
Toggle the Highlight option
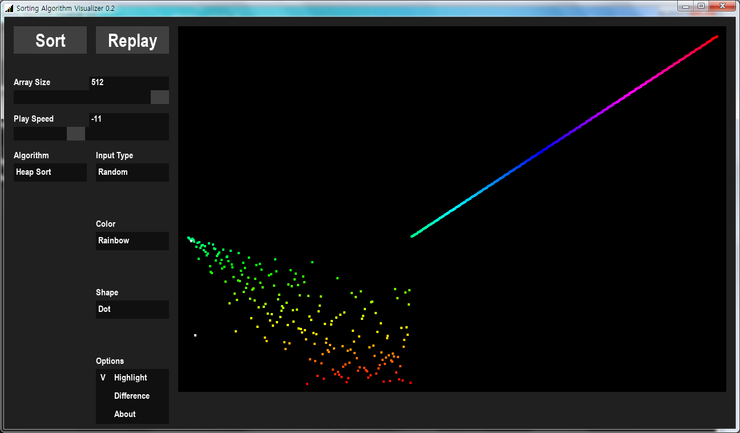pos(132,378)
